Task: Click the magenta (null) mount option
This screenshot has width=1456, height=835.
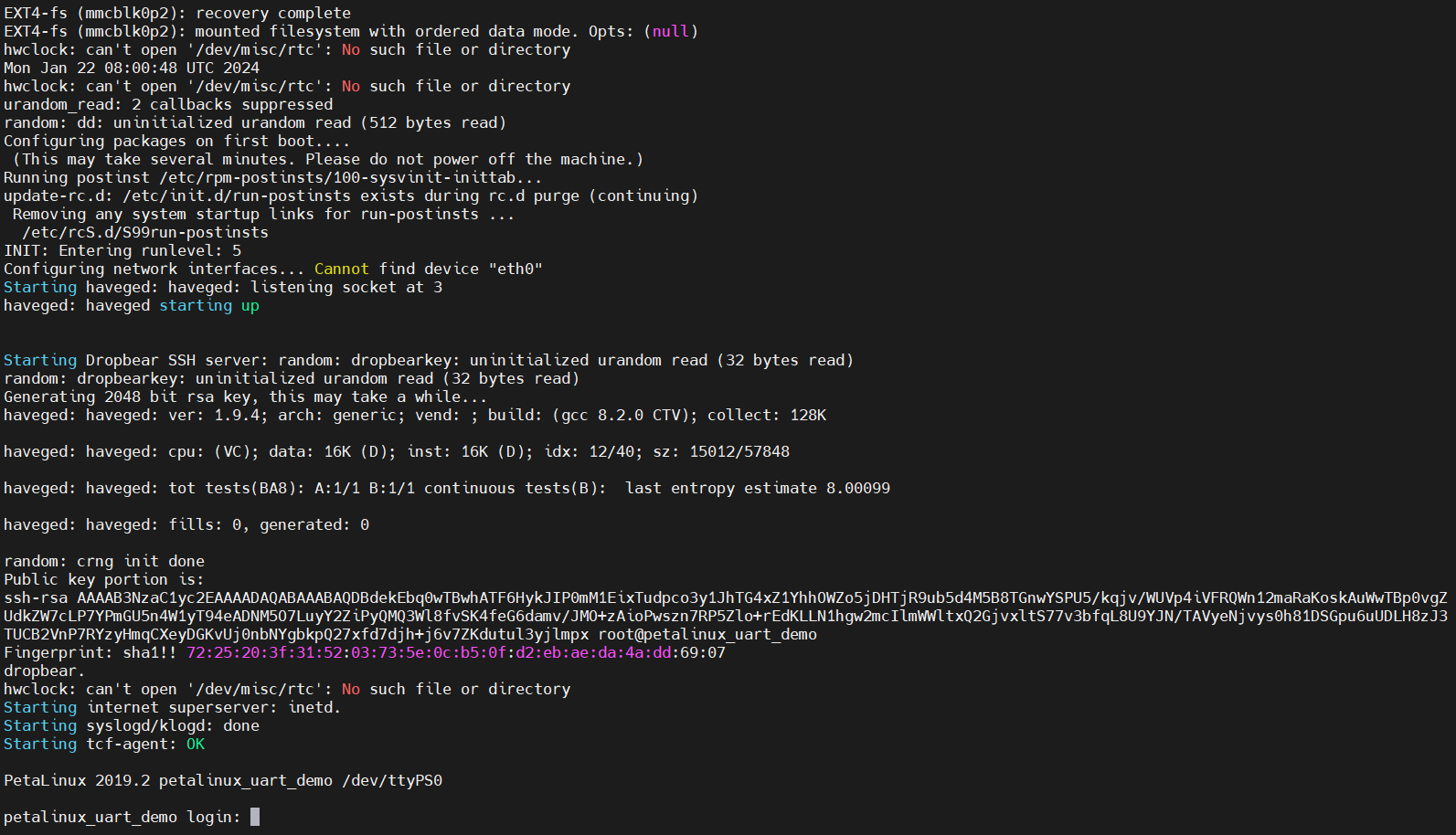Action: point(671,31)
